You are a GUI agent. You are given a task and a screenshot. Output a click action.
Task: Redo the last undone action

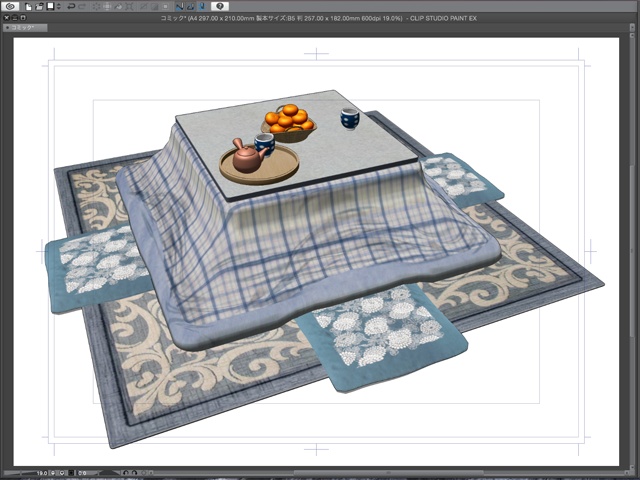coord(82,7)
